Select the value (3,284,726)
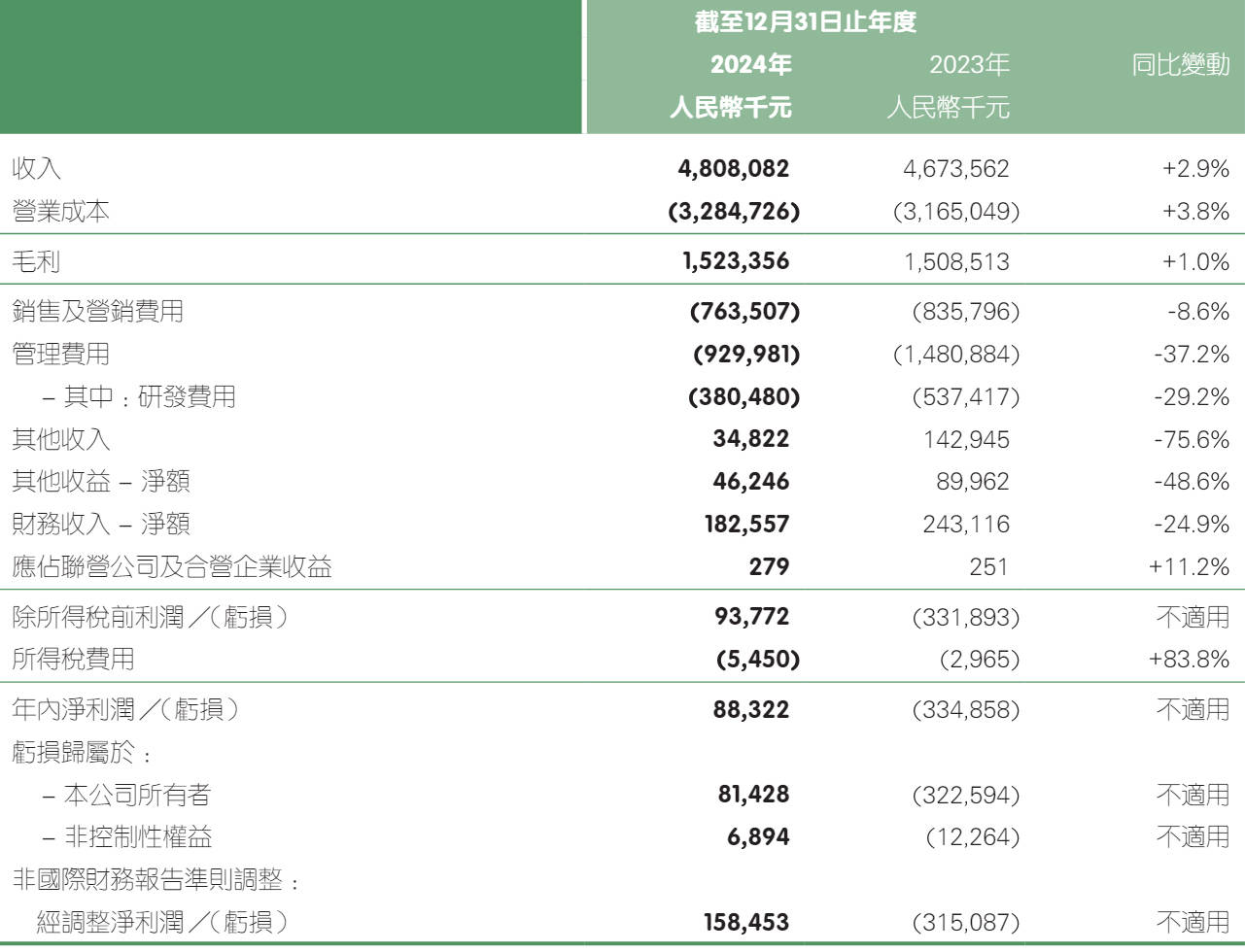 click(734, 211)
